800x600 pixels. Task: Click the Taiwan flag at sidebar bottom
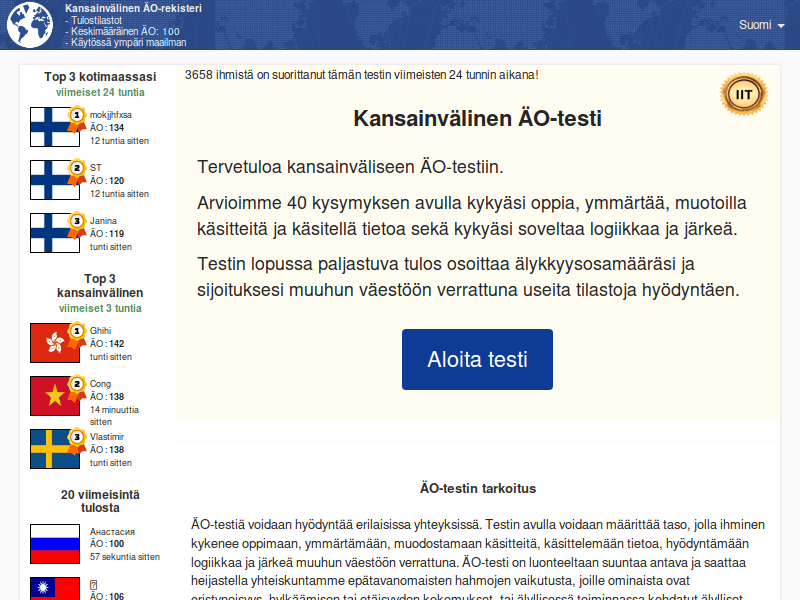point(53,589)
